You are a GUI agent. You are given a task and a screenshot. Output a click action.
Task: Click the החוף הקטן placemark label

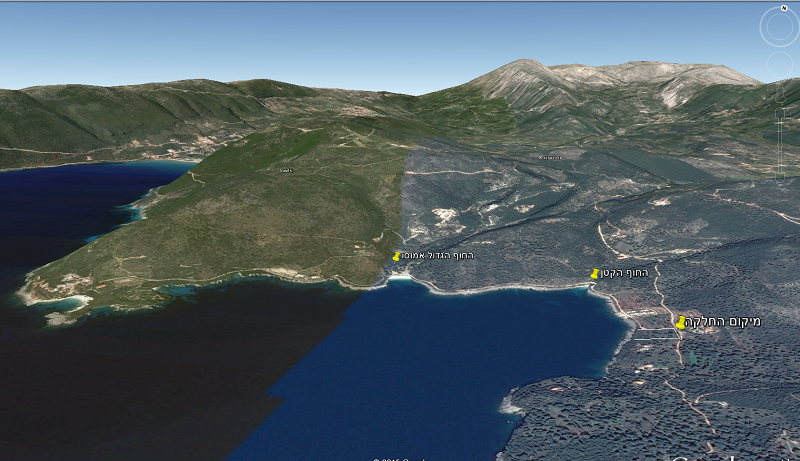(x=626, y=272)
